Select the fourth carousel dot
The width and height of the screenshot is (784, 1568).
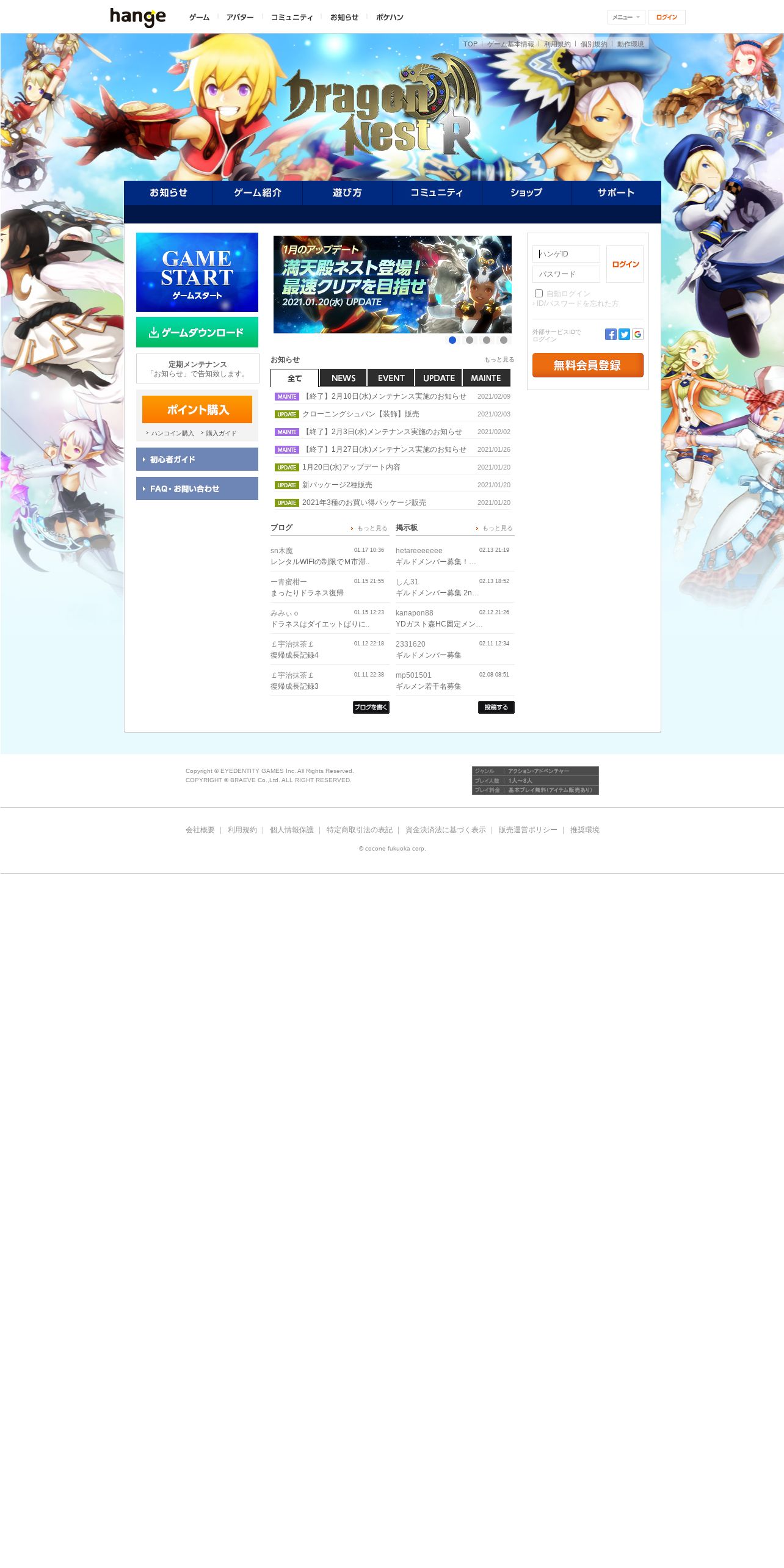pos(504,340)
